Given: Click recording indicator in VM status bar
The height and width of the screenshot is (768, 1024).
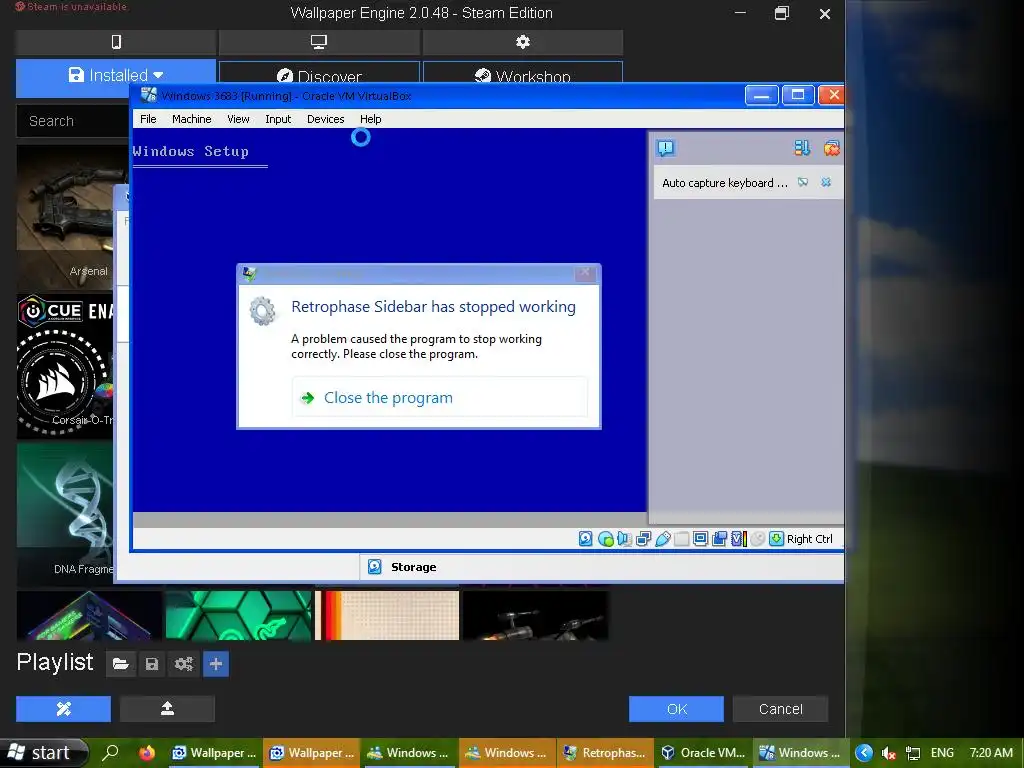Looking at the screenshot, I should click(719, 539).
